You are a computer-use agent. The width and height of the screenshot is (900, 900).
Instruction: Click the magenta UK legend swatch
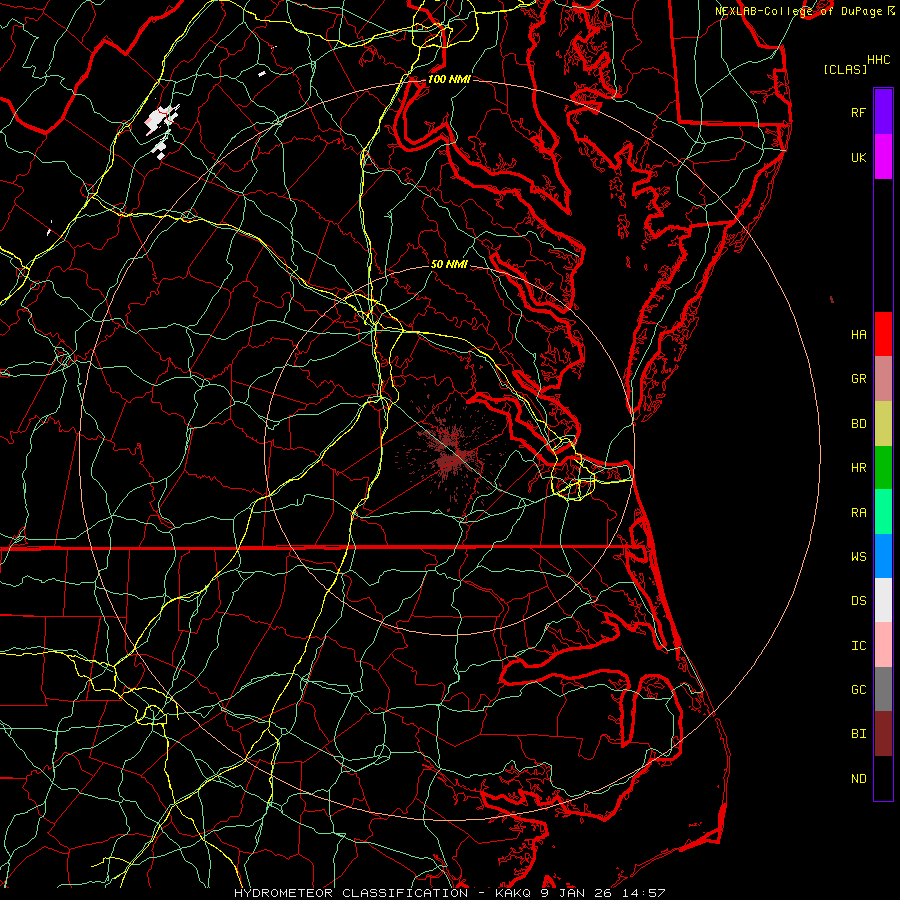point(883,157)
